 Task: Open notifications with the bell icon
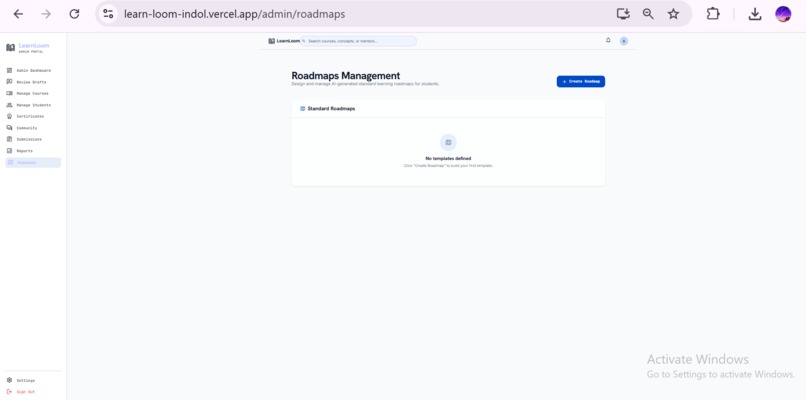[608, 40]
